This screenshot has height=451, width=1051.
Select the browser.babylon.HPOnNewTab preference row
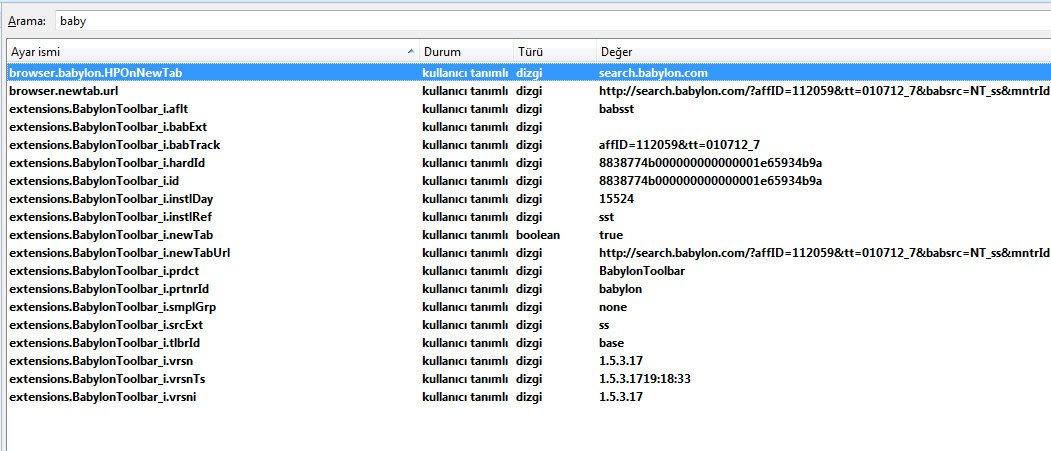click(528, 72)
